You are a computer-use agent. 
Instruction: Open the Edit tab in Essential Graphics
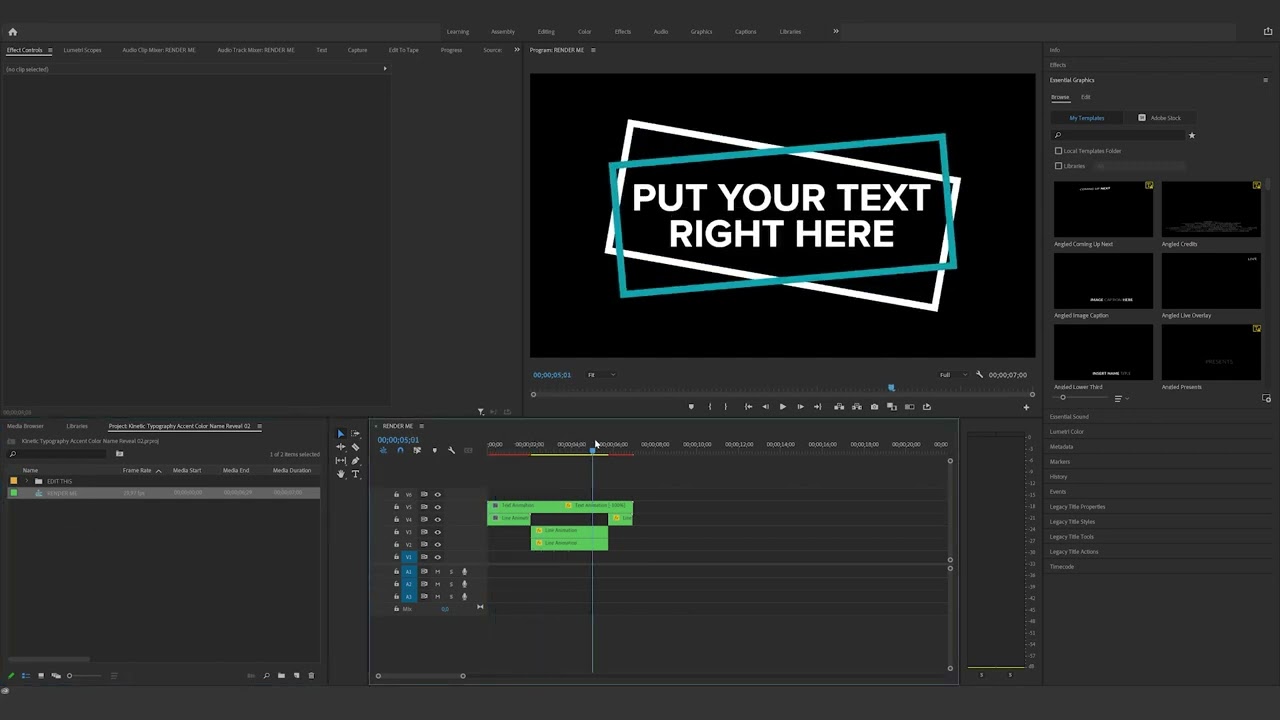(1086, 97)
